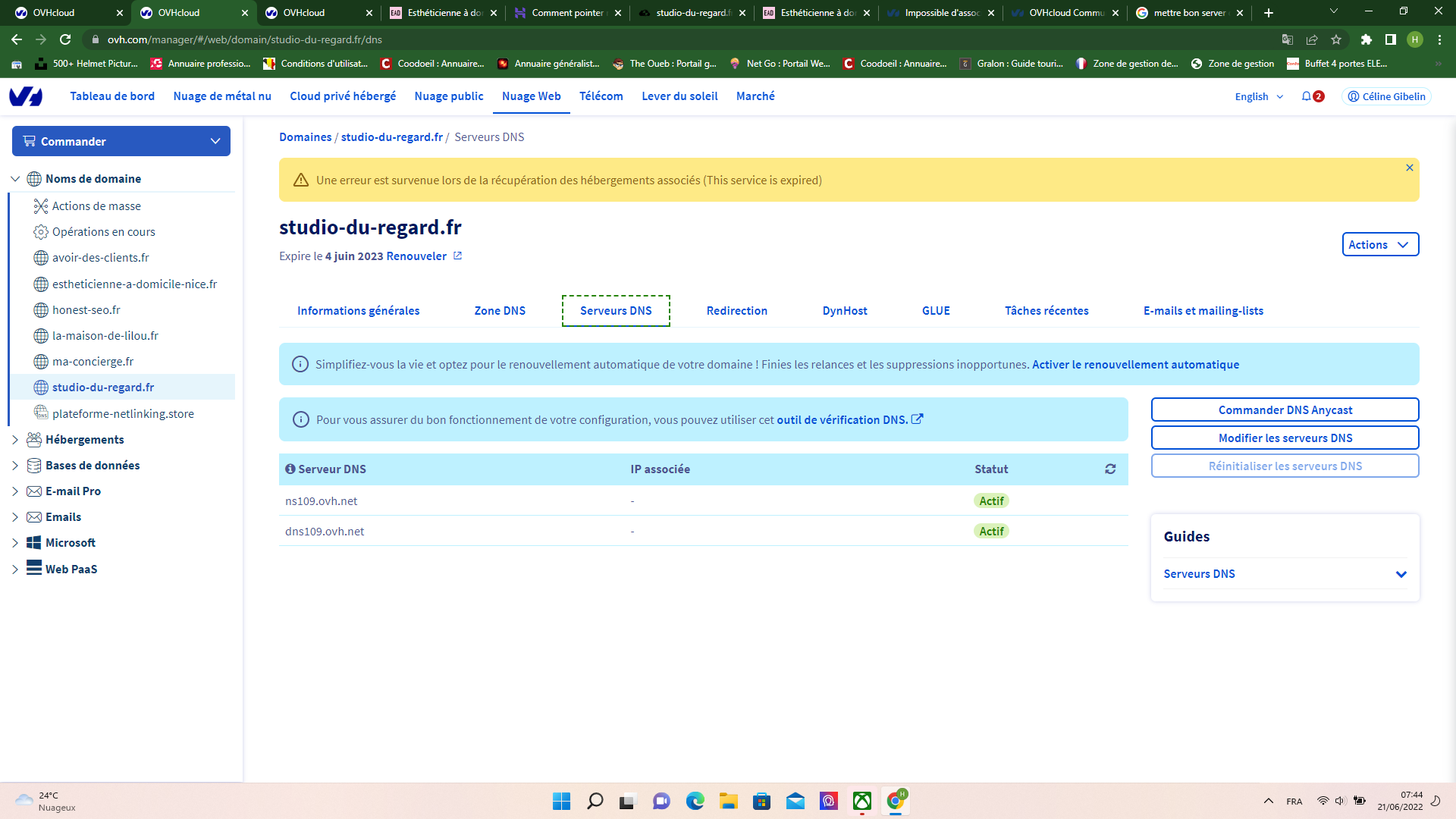Go back with the browser back arrow
This screenshot has width=1456, height=819.
(17, 39)
